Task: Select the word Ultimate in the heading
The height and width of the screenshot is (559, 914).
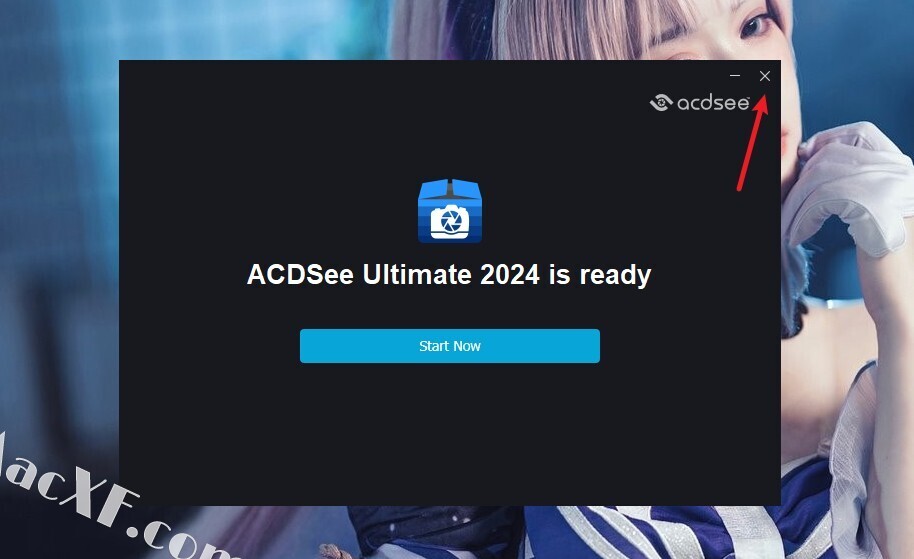Action: (x=417, y=275)
